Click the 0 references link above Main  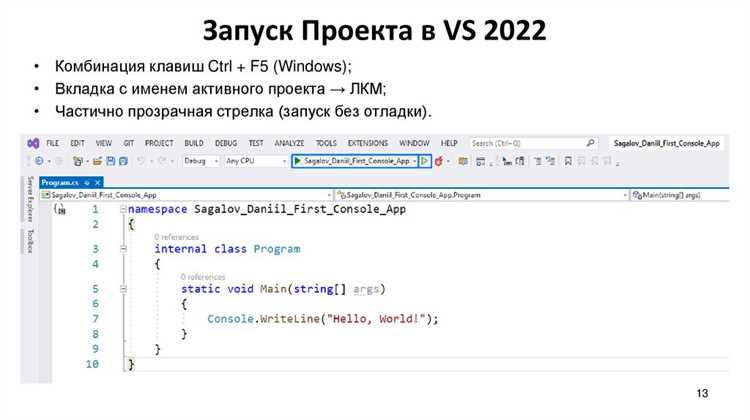click(202, 277)
